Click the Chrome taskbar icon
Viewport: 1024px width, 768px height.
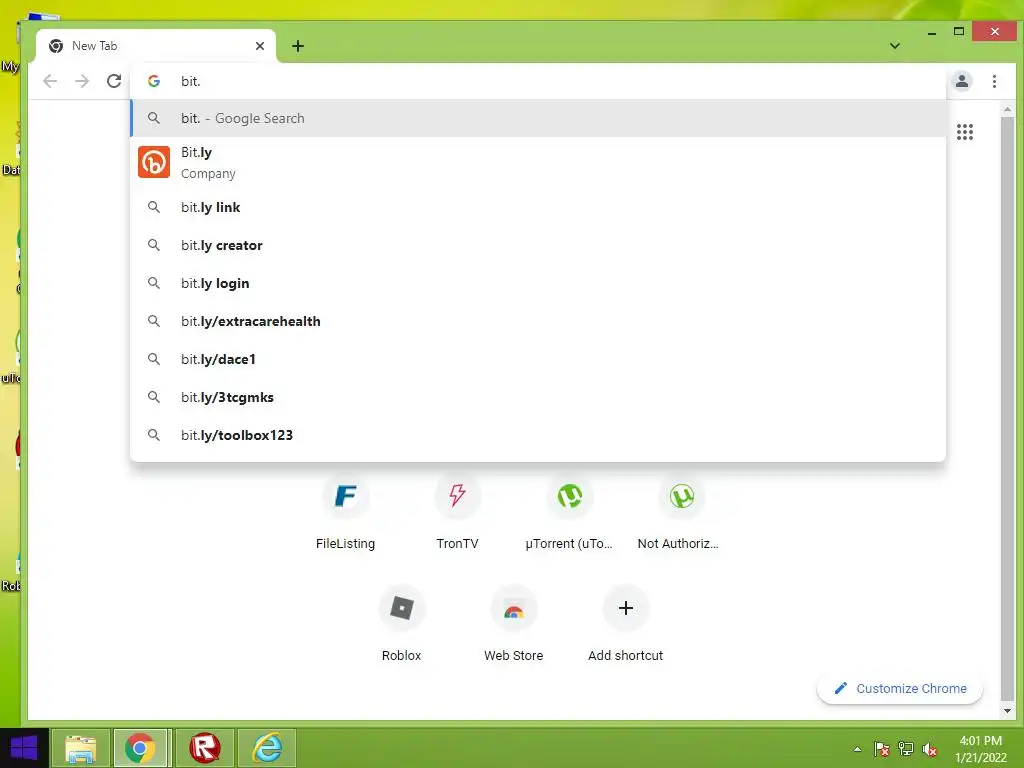[x=140, y=748]
